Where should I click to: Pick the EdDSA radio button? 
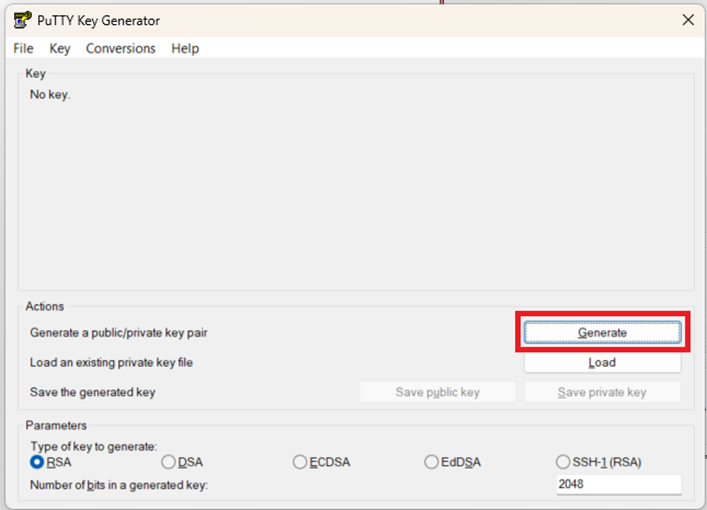click(x=432, y=462)
